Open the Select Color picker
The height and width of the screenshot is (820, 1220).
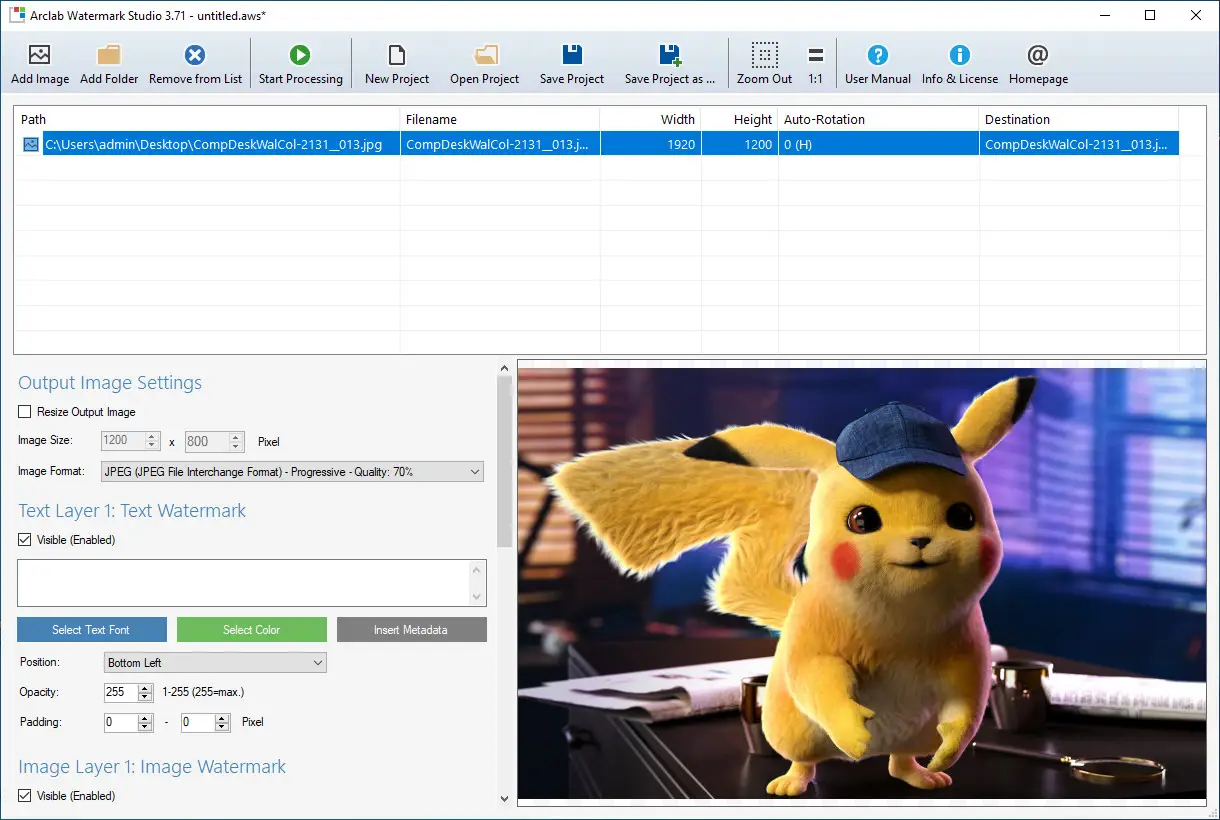[251, 629]
